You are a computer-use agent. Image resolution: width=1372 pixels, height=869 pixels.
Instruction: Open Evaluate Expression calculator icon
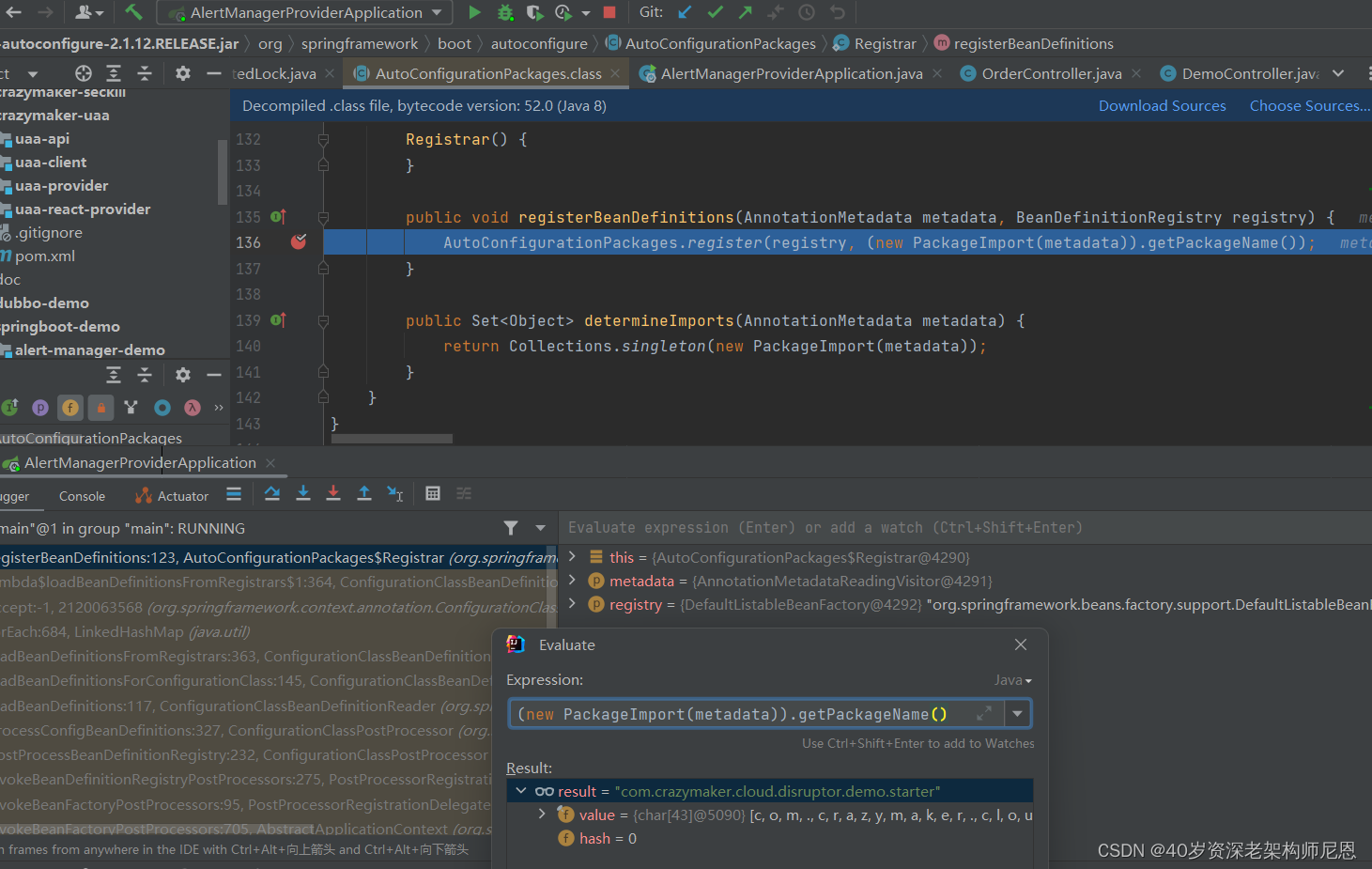point(433,493)
